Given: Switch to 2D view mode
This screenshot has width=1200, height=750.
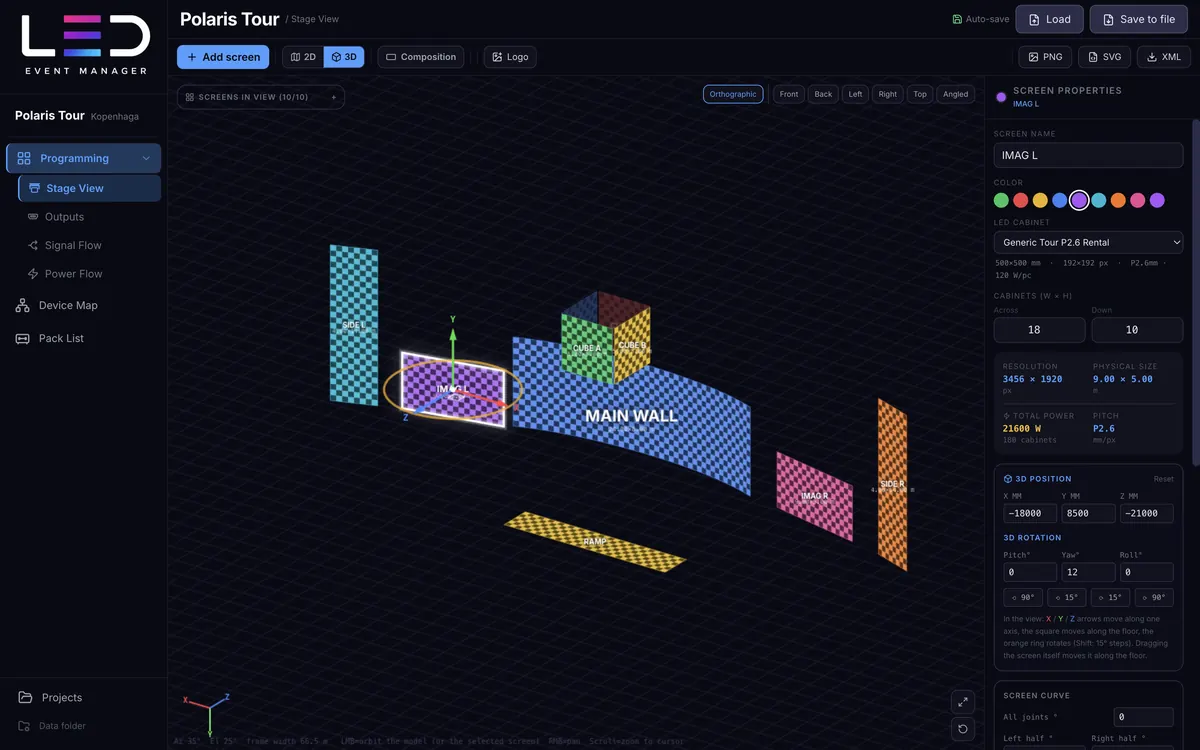Looking at the screenshot, I should 303,57.
